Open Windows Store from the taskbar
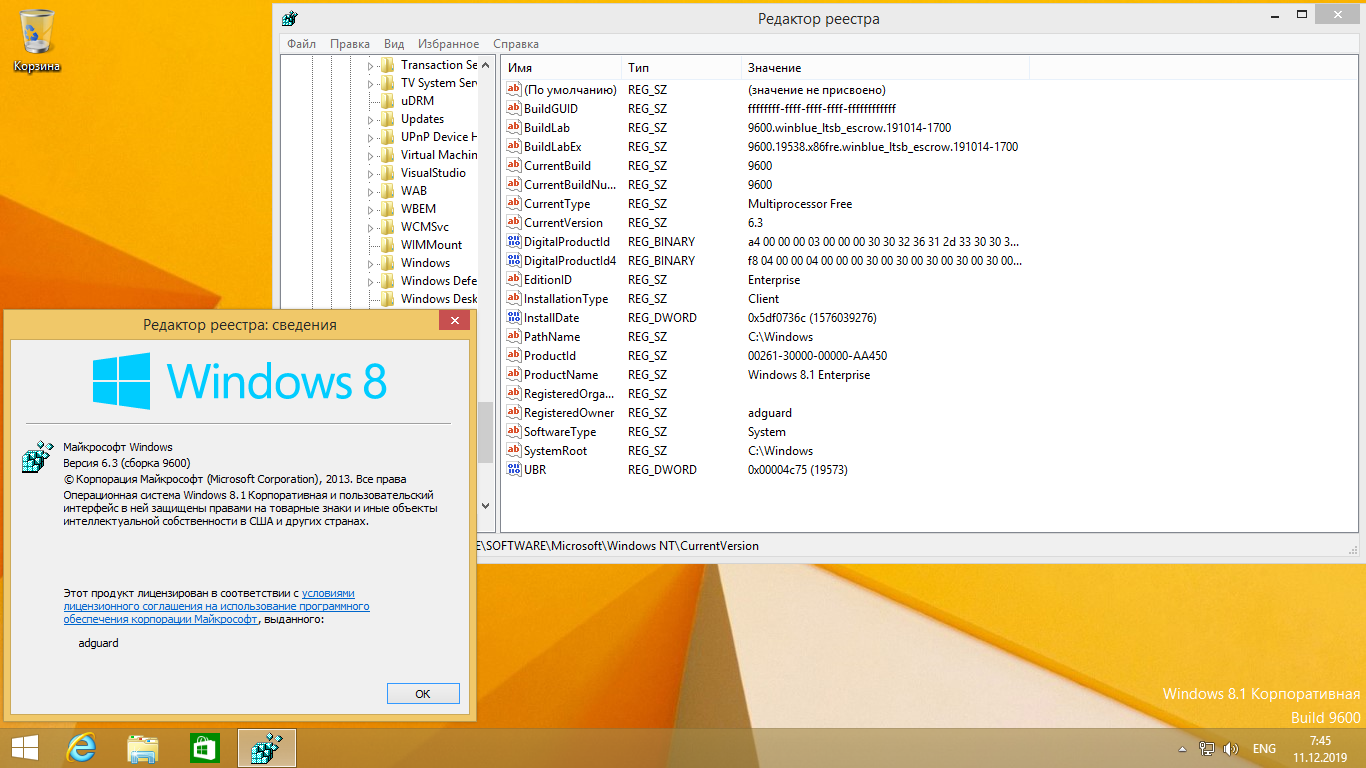 click(204, 748)
